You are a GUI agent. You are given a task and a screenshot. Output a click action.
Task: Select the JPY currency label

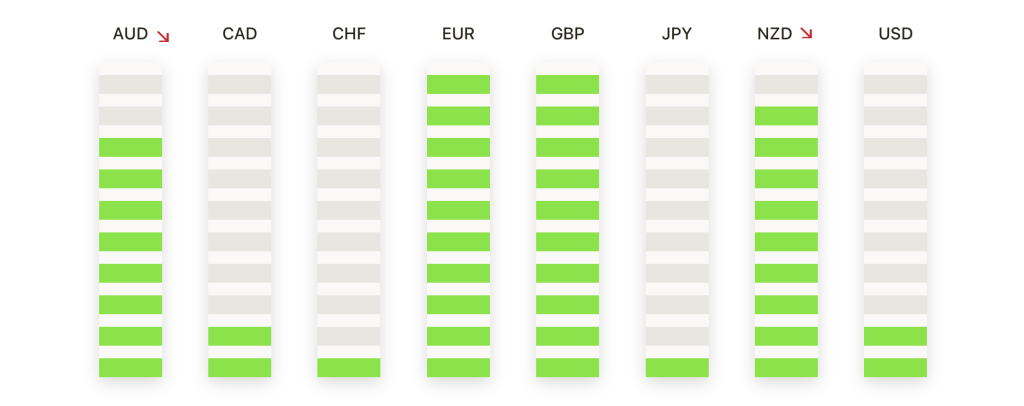[x=677, y=35]
